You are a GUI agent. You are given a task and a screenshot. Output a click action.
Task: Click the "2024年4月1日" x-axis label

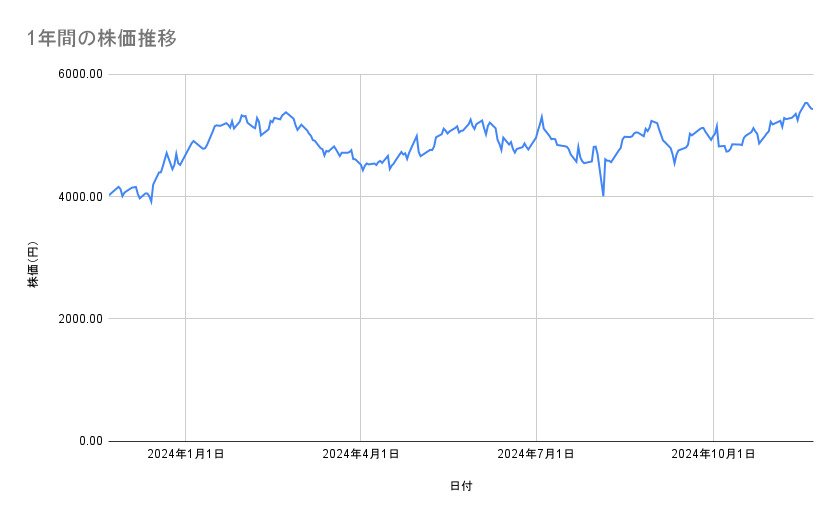click(361, 455)
